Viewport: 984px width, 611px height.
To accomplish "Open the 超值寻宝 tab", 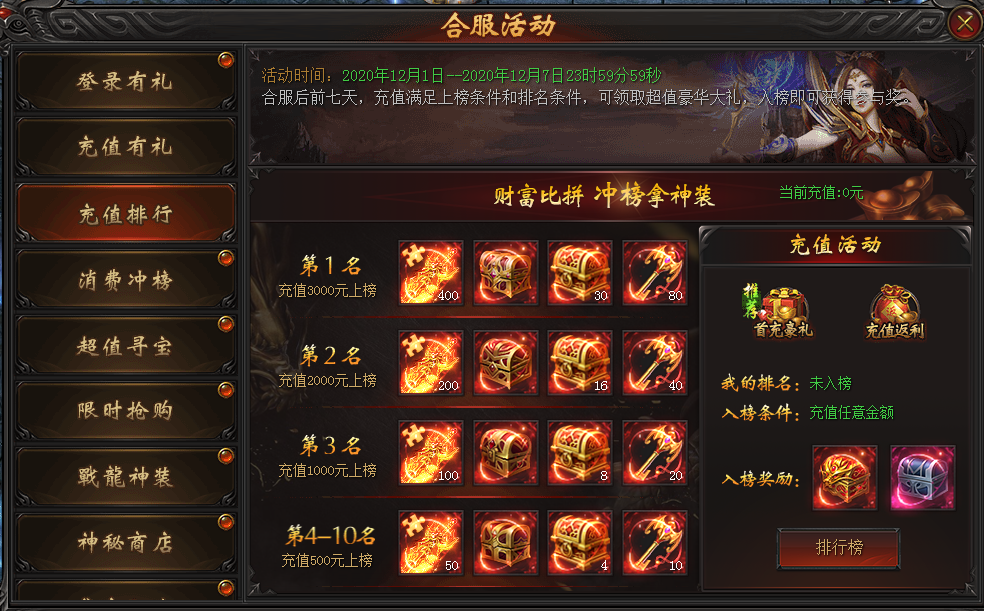I will (126, 346).
